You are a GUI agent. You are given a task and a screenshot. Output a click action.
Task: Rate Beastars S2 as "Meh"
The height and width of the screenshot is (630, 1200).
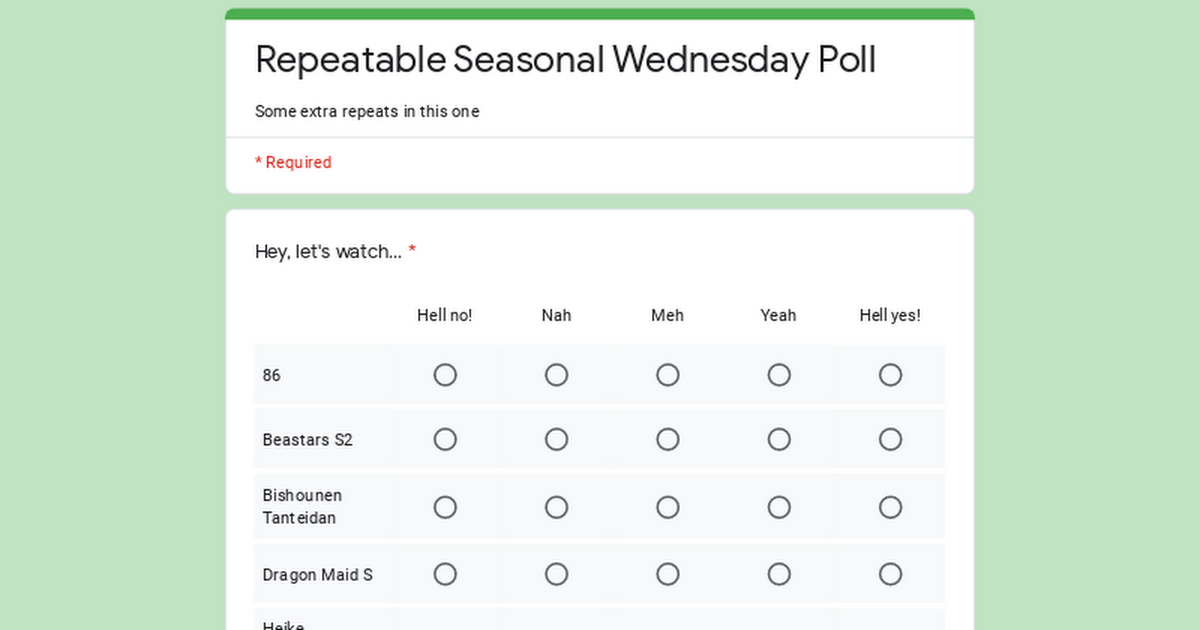(667, 440)
